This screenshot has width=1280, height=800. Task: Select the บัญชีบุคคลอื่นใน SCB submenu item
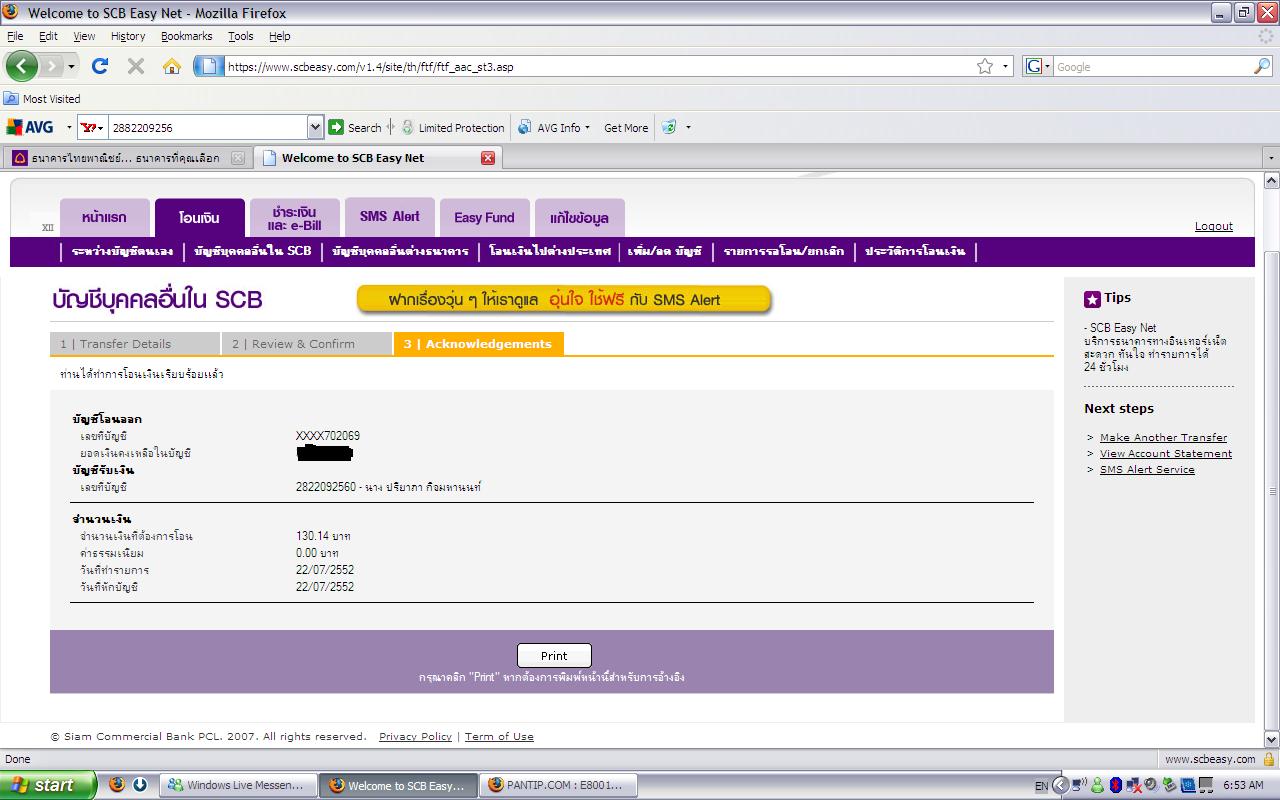[x=253, y=251]
